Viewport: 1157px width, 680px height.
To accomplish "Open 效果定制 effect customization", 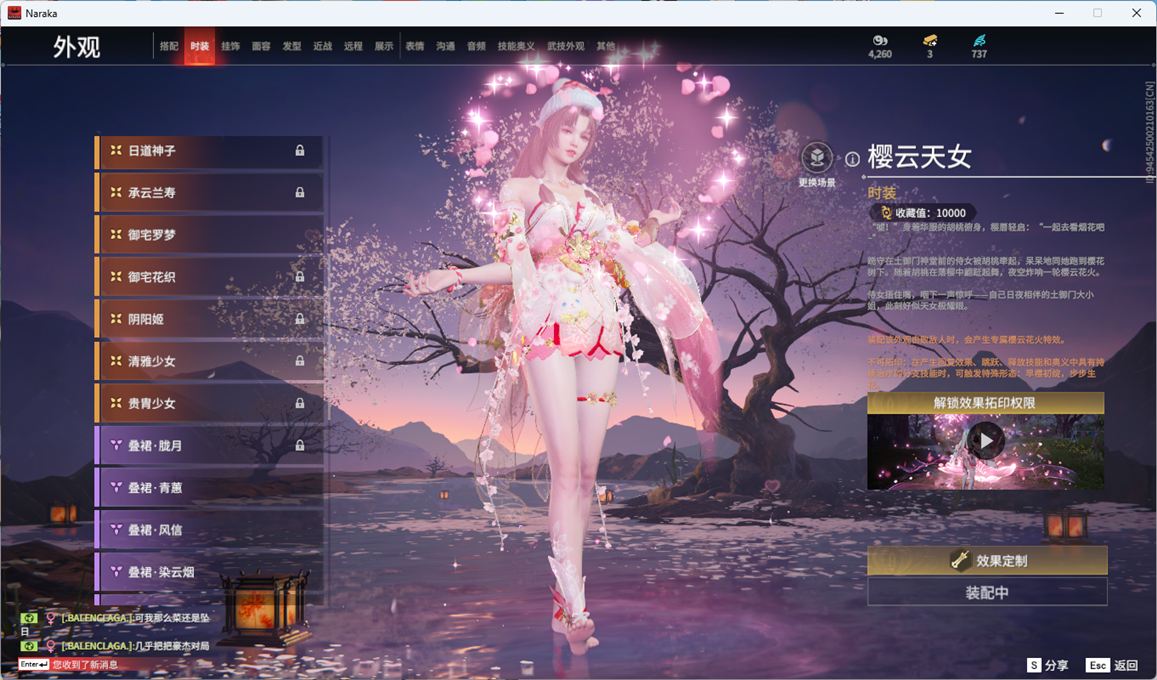I will (987, 561).
